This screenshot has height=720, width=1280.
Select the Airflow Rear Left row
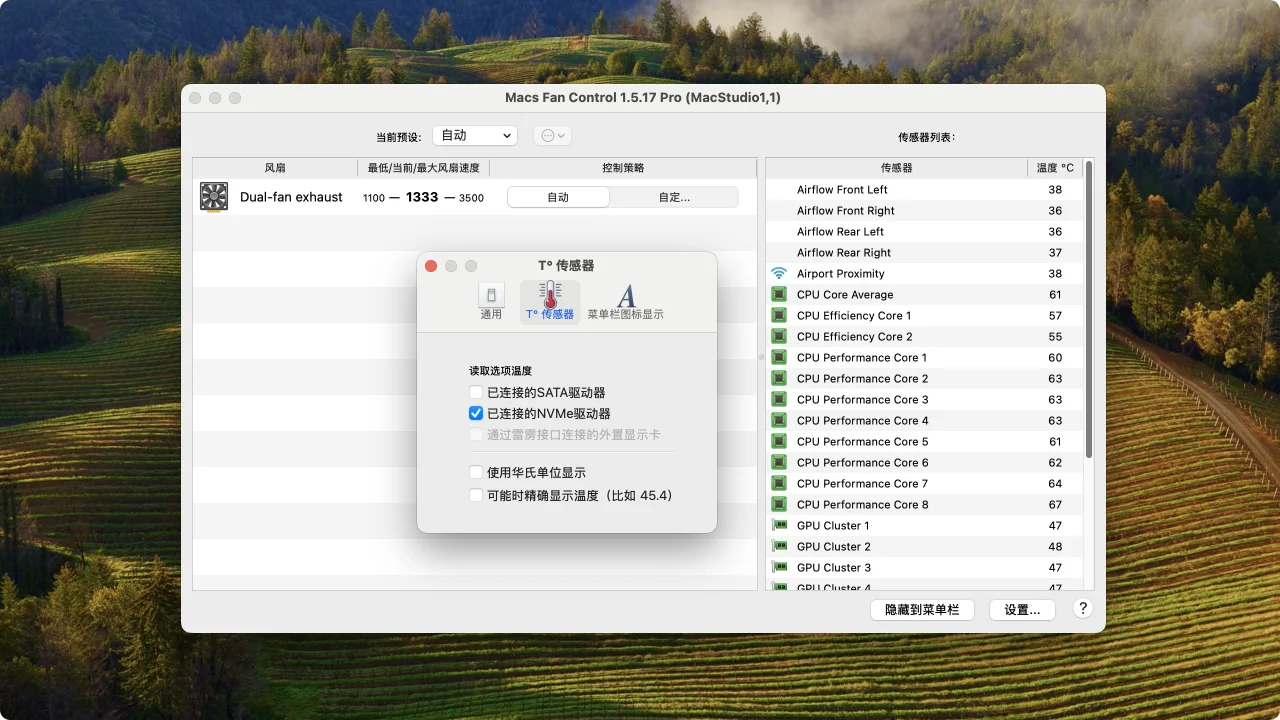coord(924,232)
